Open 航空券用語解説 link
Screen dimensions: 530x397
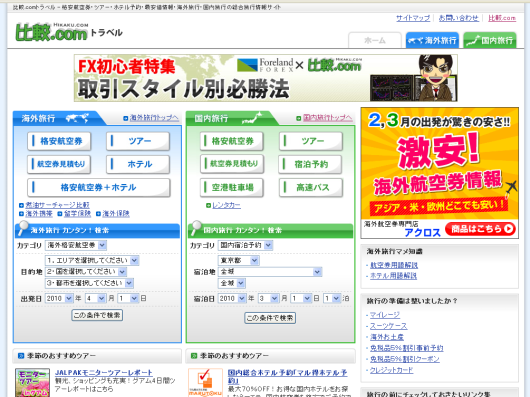point(394,265)
